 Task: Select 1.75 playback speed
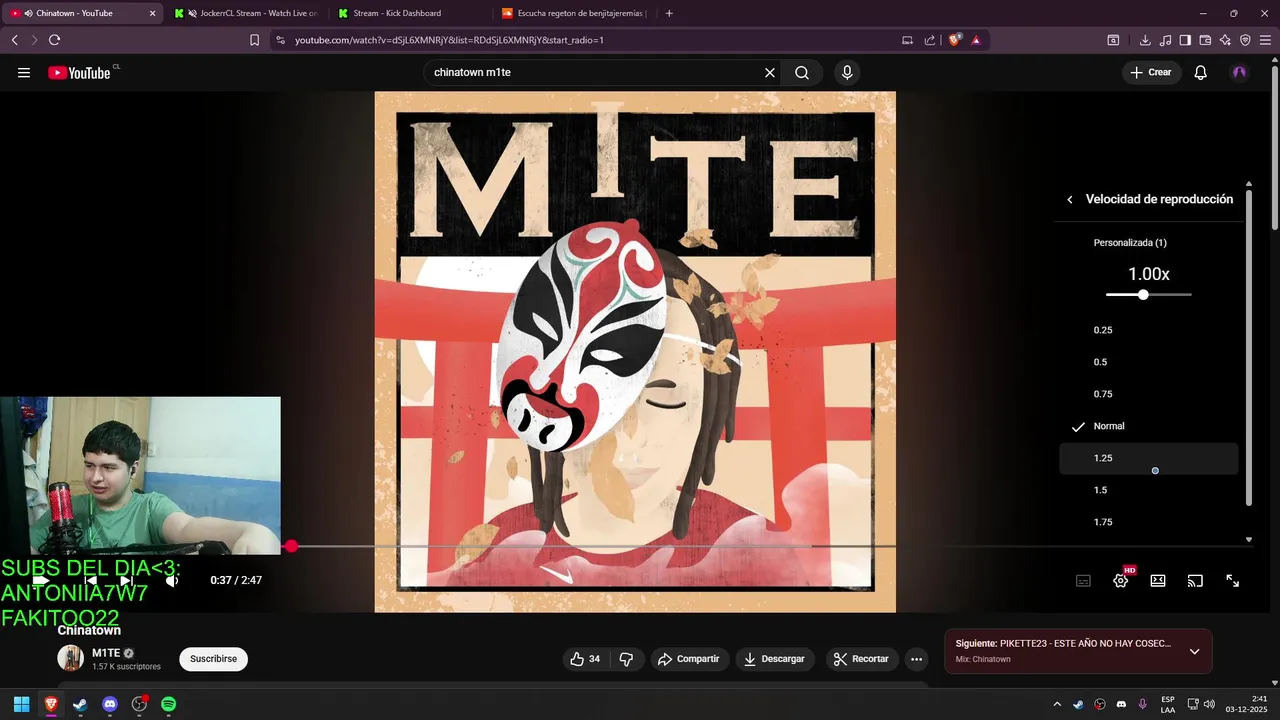click(1149, 522)
